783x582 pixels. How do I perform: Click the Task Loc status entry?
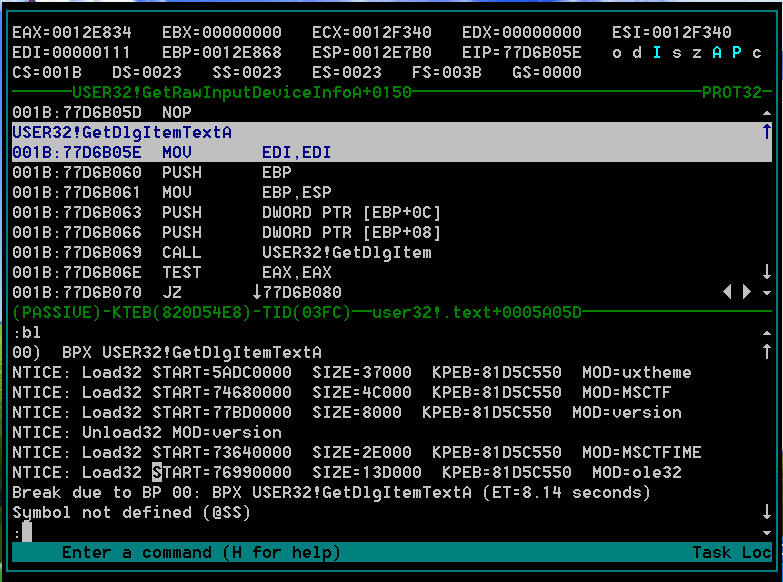coord(732,553)
